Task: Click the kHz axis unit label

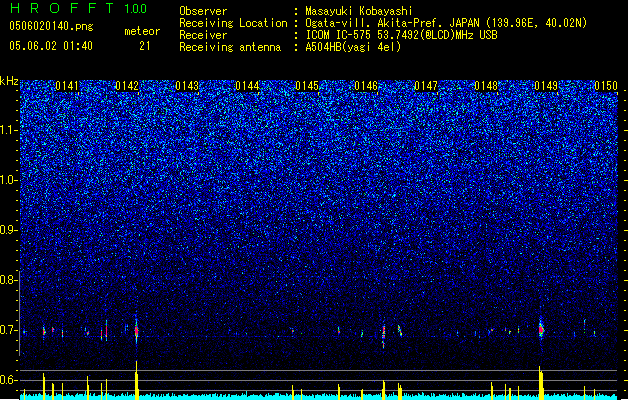Action: (9, 81)
